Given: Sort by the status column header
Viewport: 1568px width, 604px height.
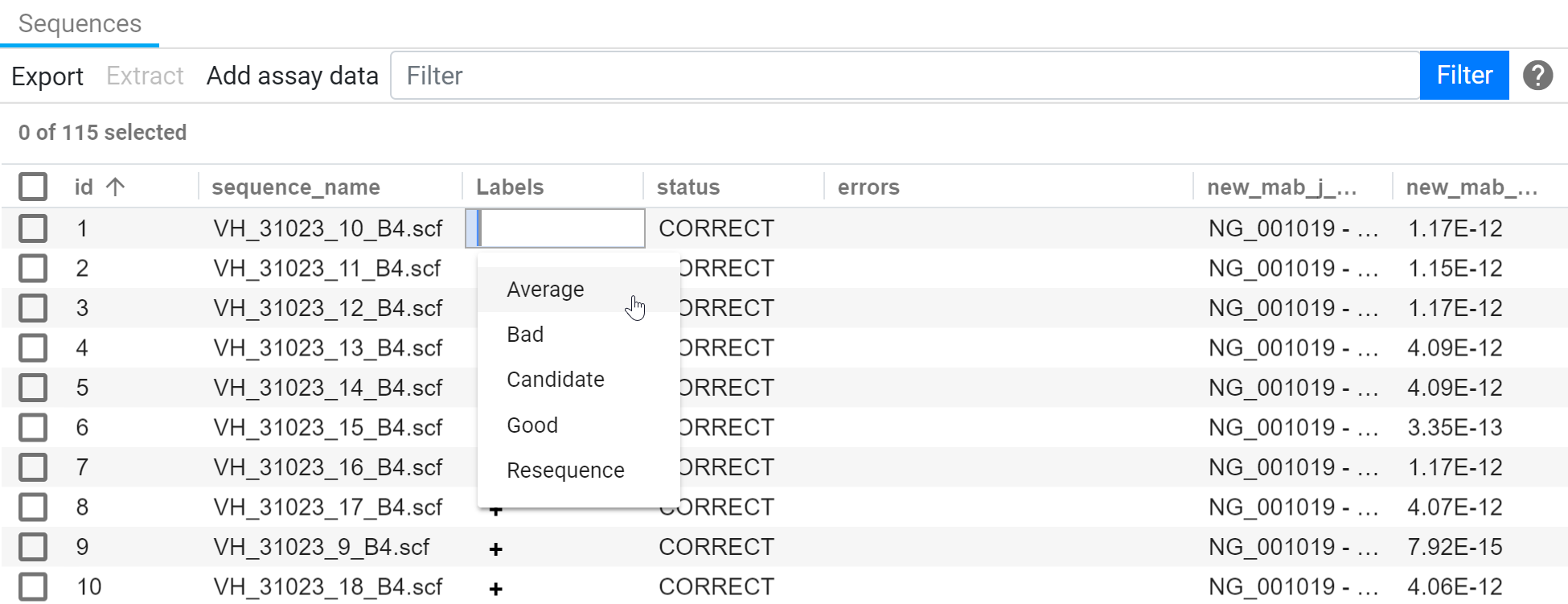Looking at the screenshot, I should [688, 187].
